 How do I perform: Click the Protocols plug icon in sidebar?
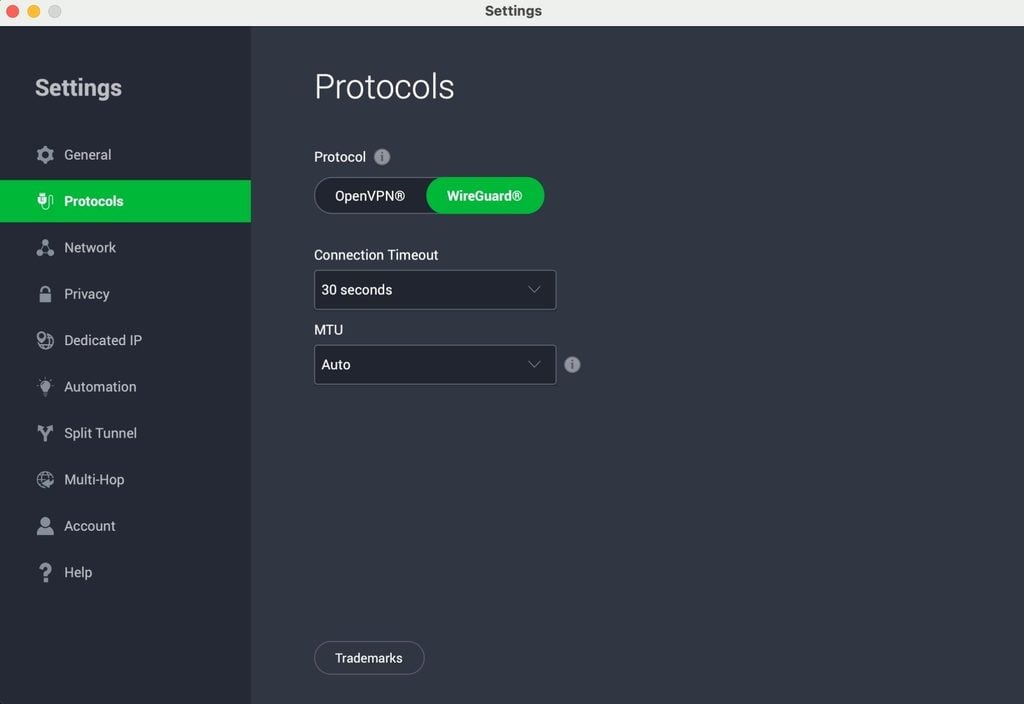coord(45,201)
